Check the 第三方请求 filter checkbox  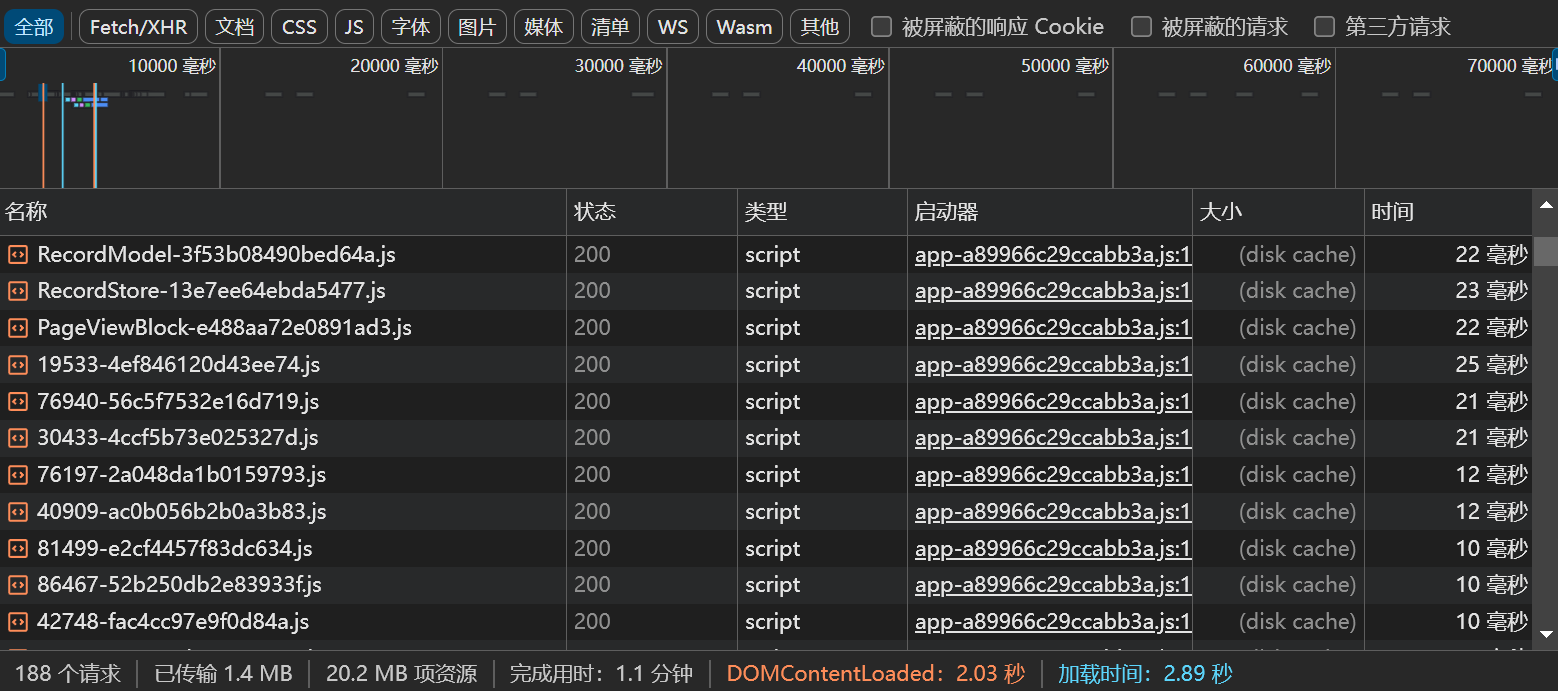click(1324, 27)
